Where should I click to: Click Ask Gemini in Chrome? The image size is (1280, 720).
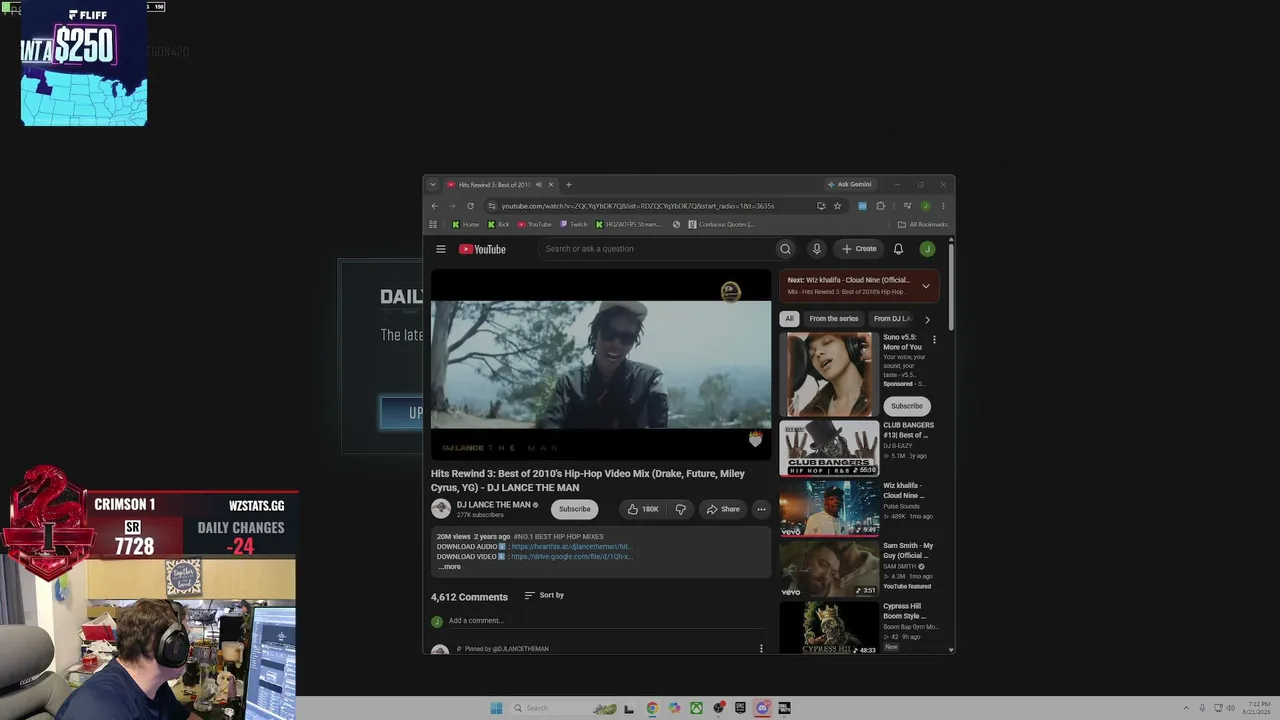click(x=850, y=184)
